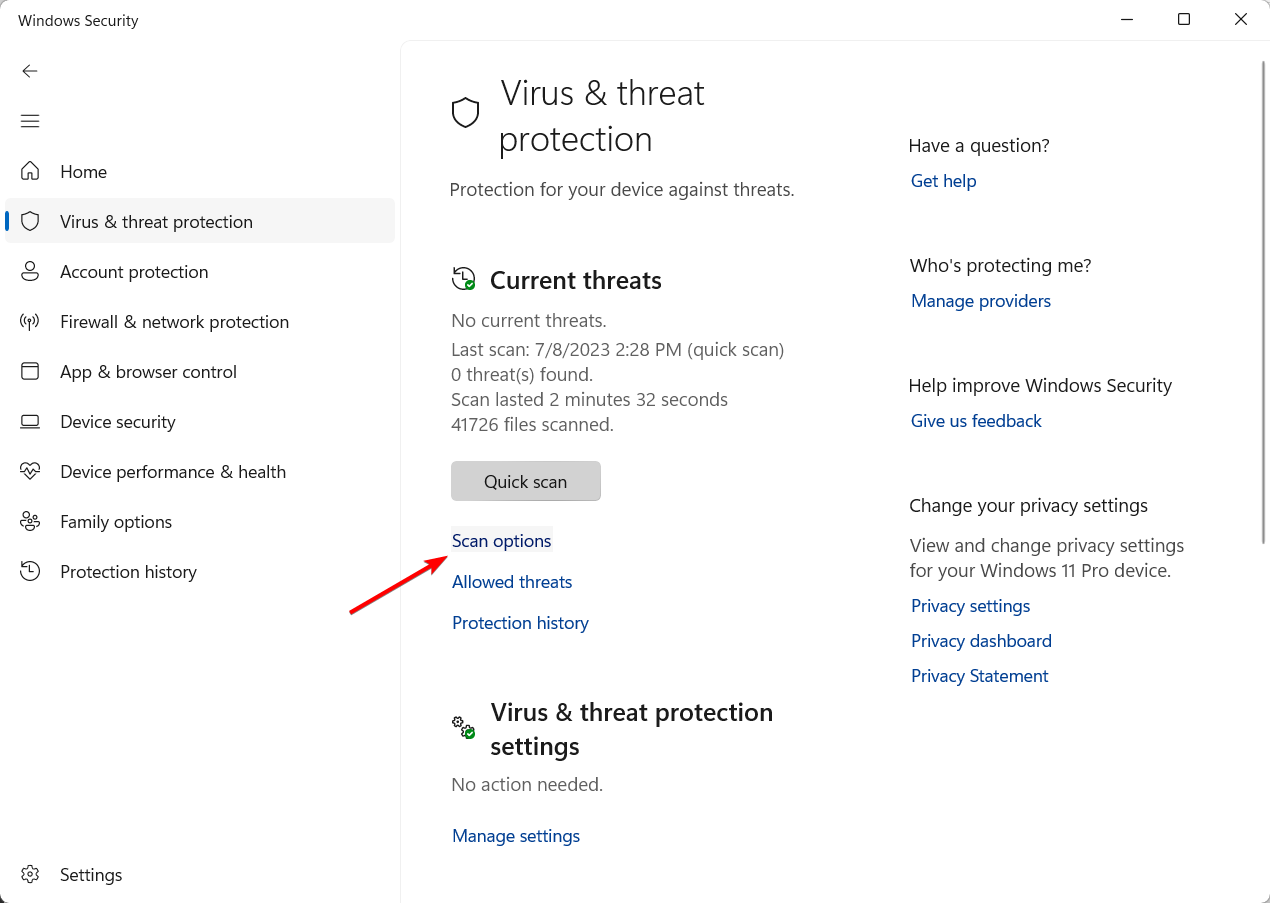The width and height of the screenshot is (1270, 903).
Task: Start a Quick scan
Action: pos(526,481)
